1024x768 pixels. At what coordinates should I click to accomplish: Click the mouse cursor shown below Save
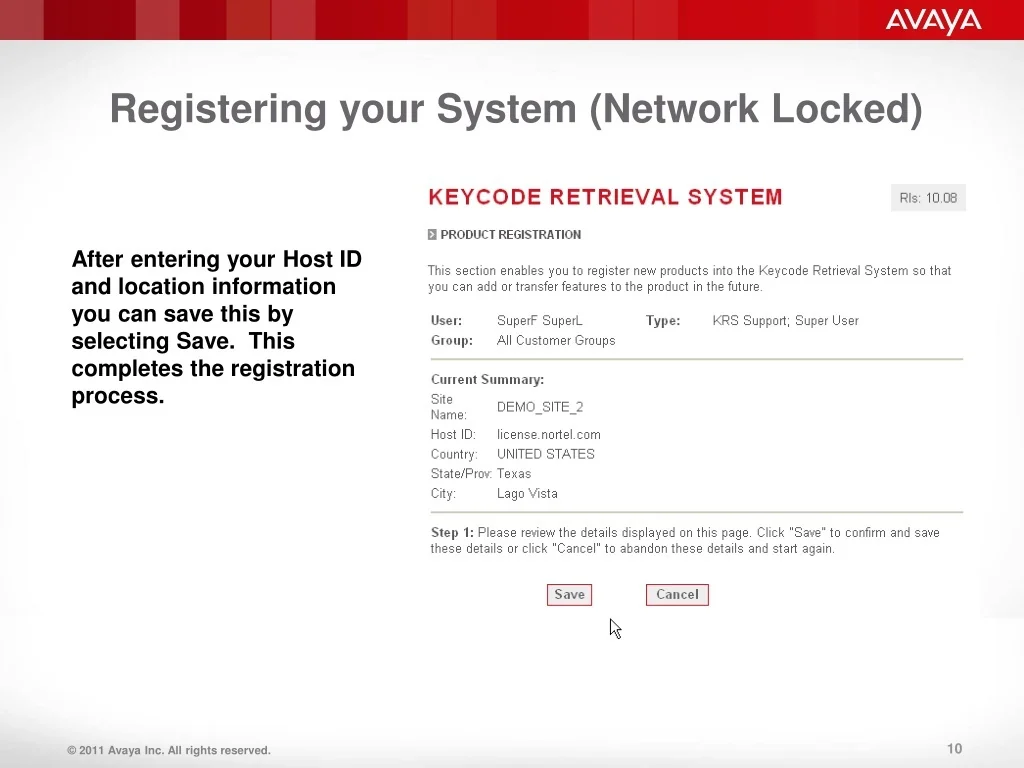coord(614,628)
